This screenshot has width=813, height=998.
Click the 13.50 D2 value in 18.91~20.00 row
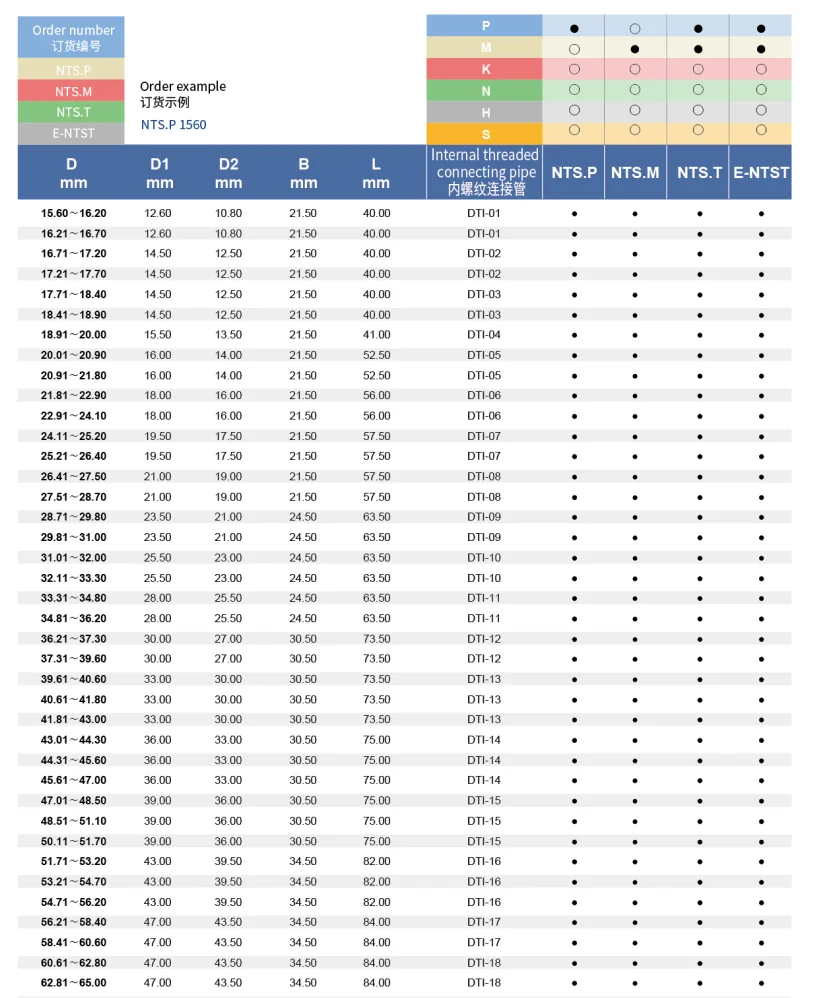click(x=228, y=335)
